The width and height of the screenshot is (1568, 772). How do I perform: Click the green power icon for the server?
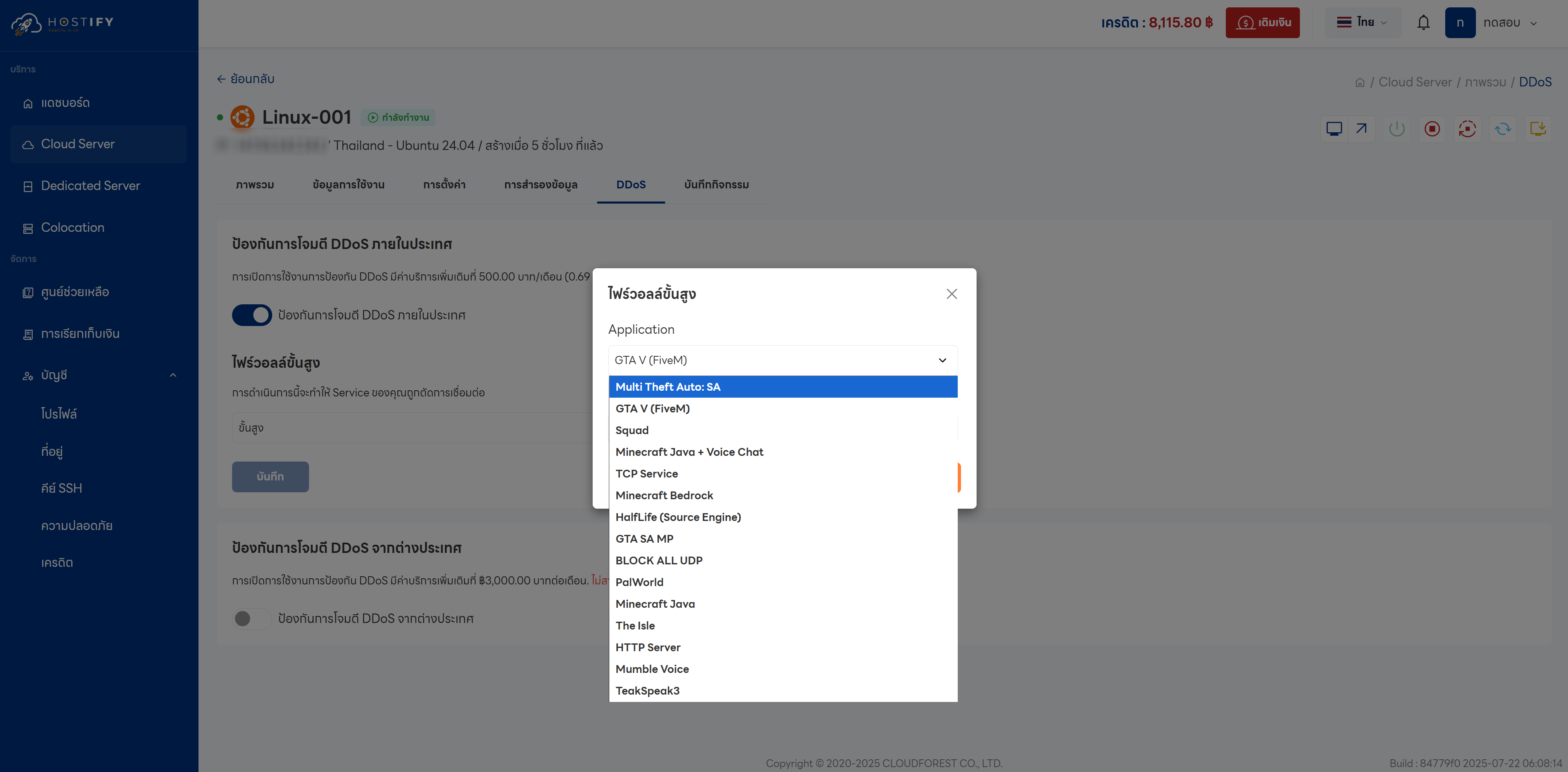tap(1397, 129)
